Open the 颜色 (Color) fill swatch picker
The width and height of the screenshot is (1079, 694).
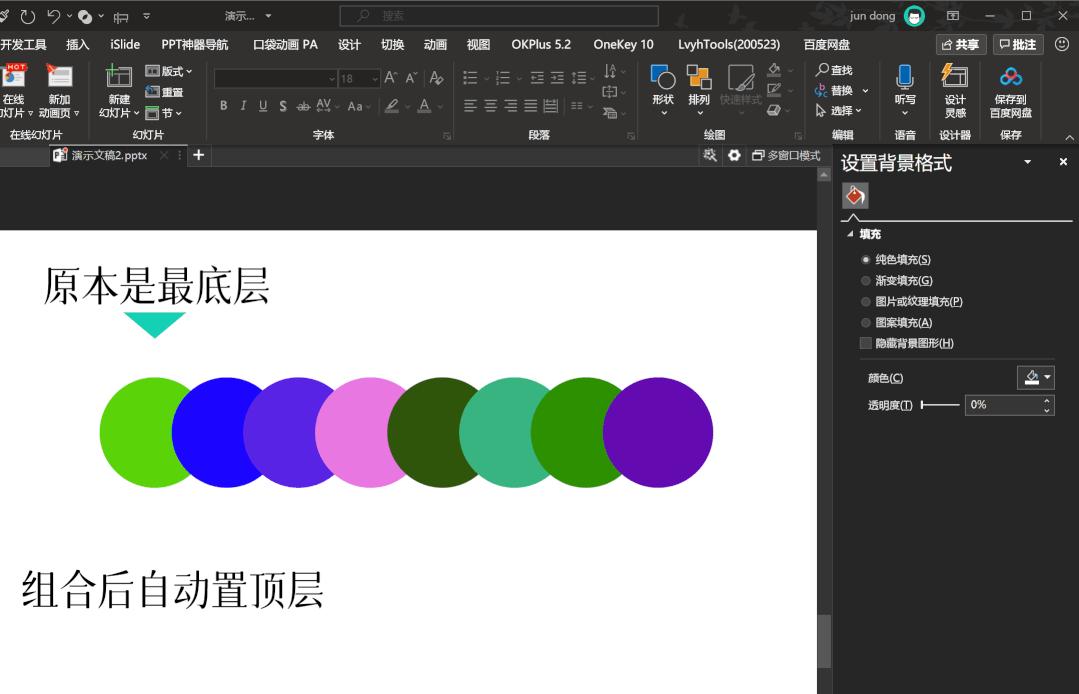click(1035, 377)
